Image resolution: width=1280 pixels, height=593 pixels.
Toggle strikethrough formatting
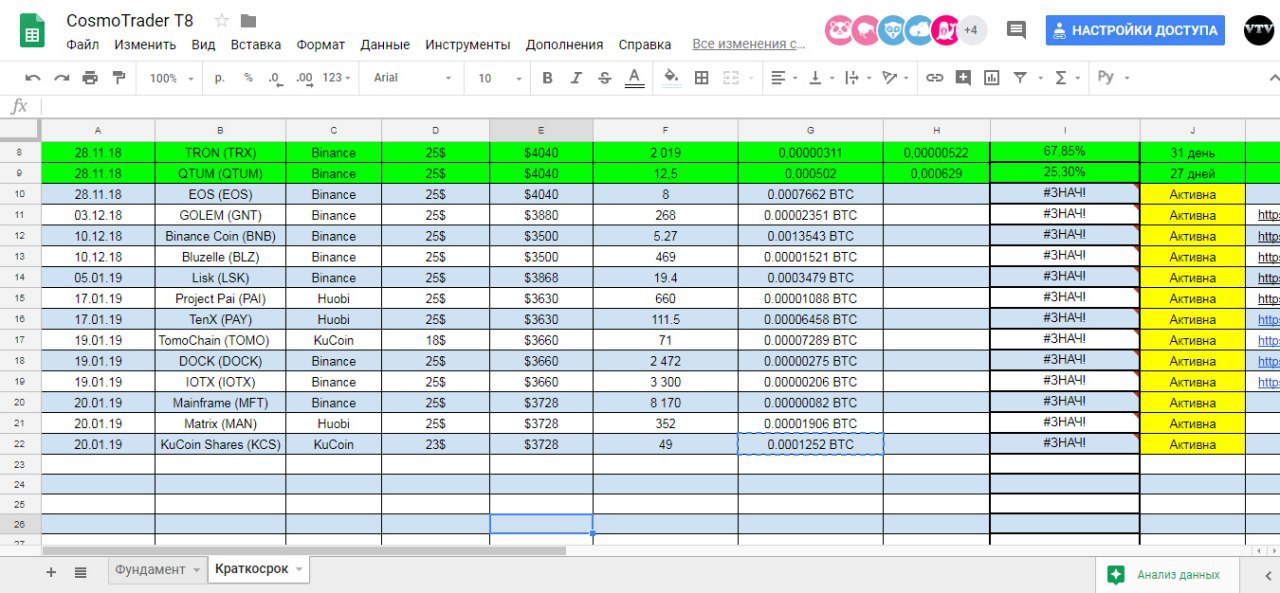[x=604, y=78]
